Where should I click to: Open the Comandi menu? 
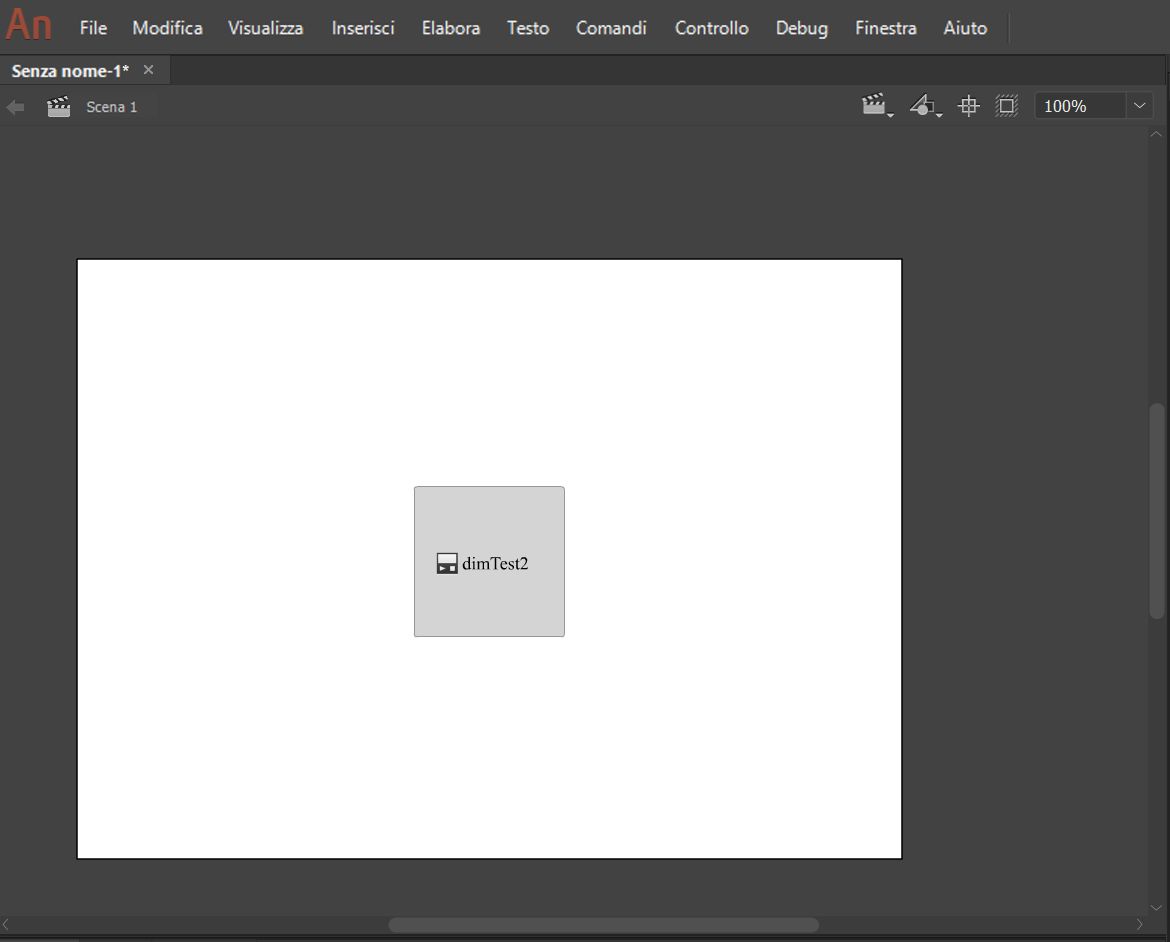(611, 28)
